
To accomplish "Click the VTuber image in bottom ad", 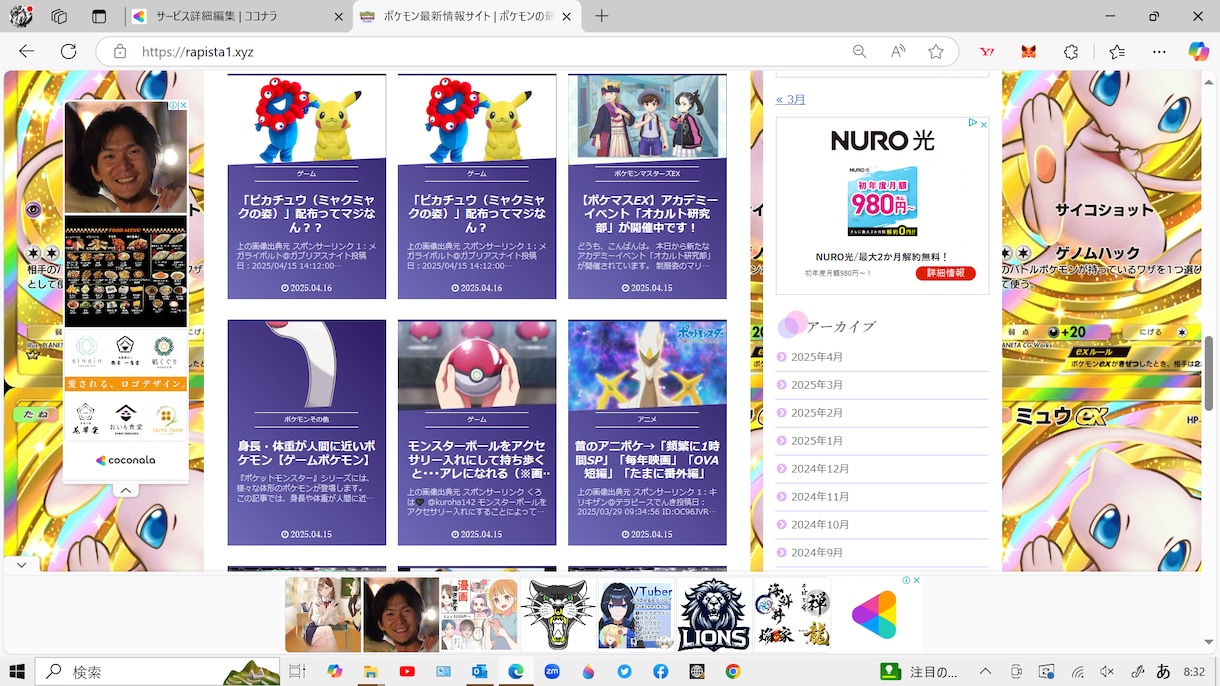I will point(635,614).
